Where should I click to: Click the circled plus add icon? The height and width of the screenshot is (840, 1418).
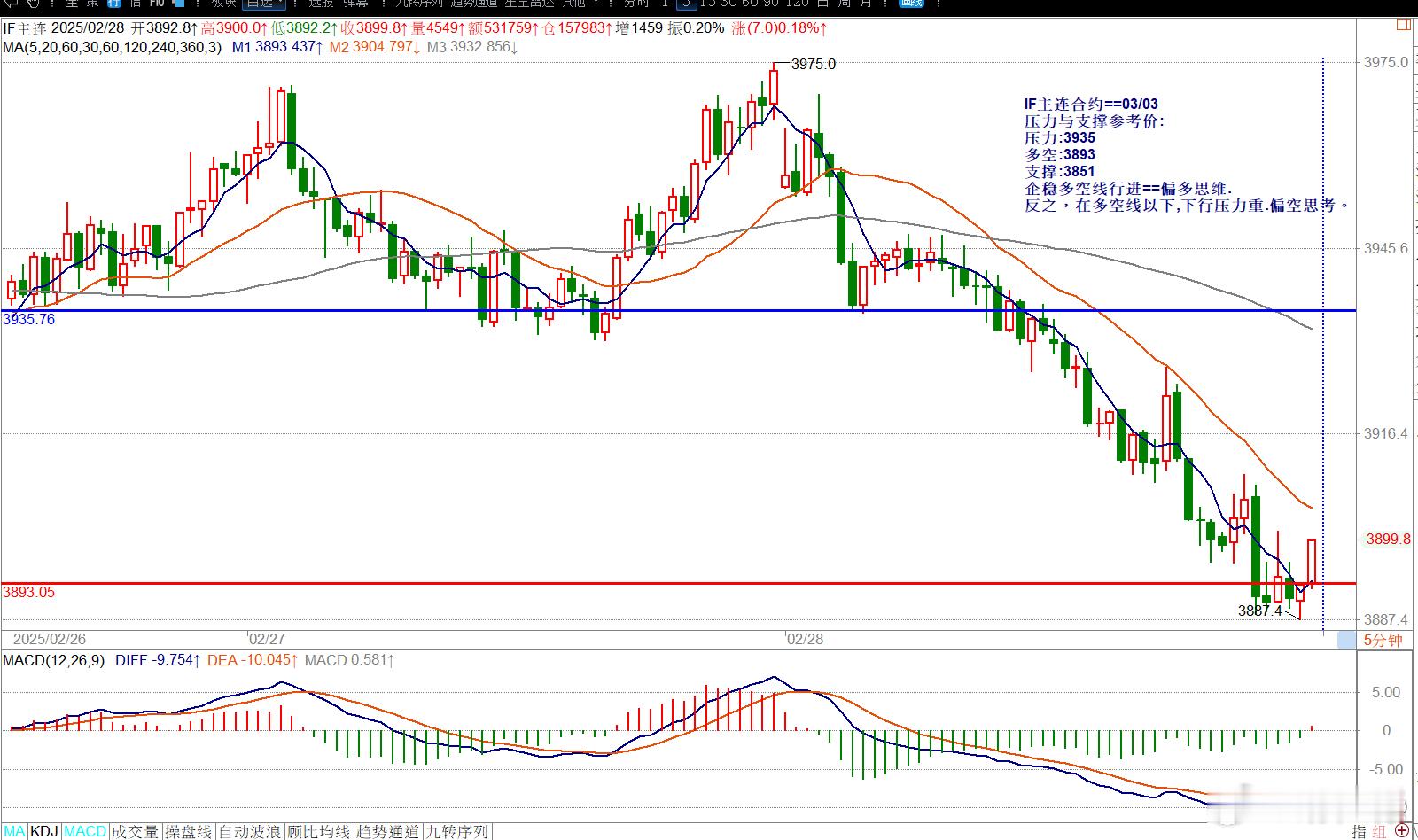(1402, 831)
